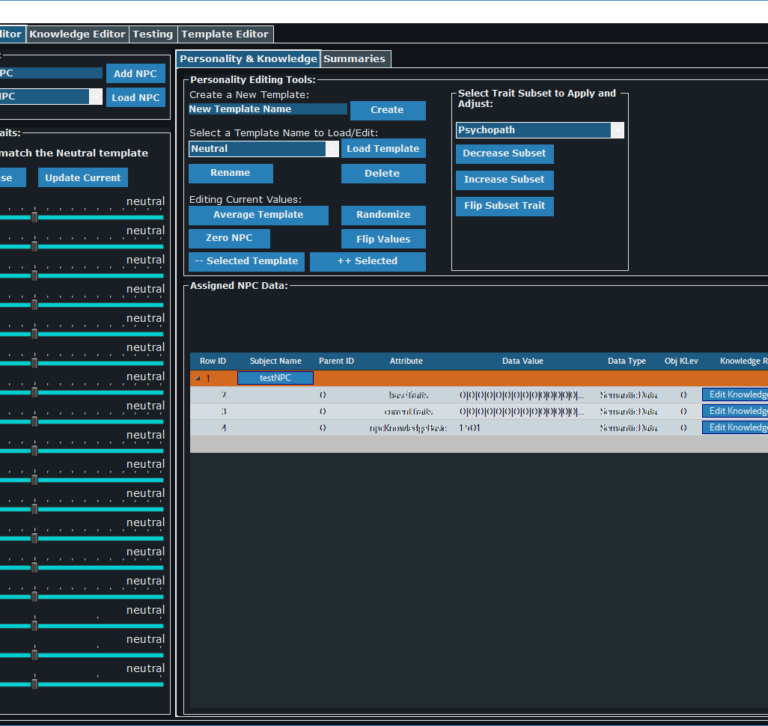Click the ++ Selected button
Image resolution: width=768 pixels, height=726 pixels.
368,262
